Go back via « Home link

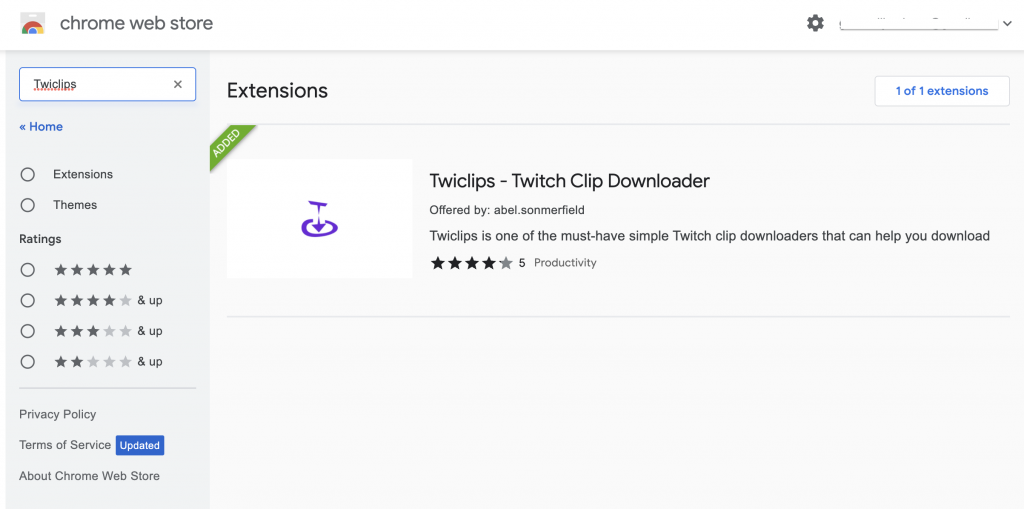[x=41, y=127]
